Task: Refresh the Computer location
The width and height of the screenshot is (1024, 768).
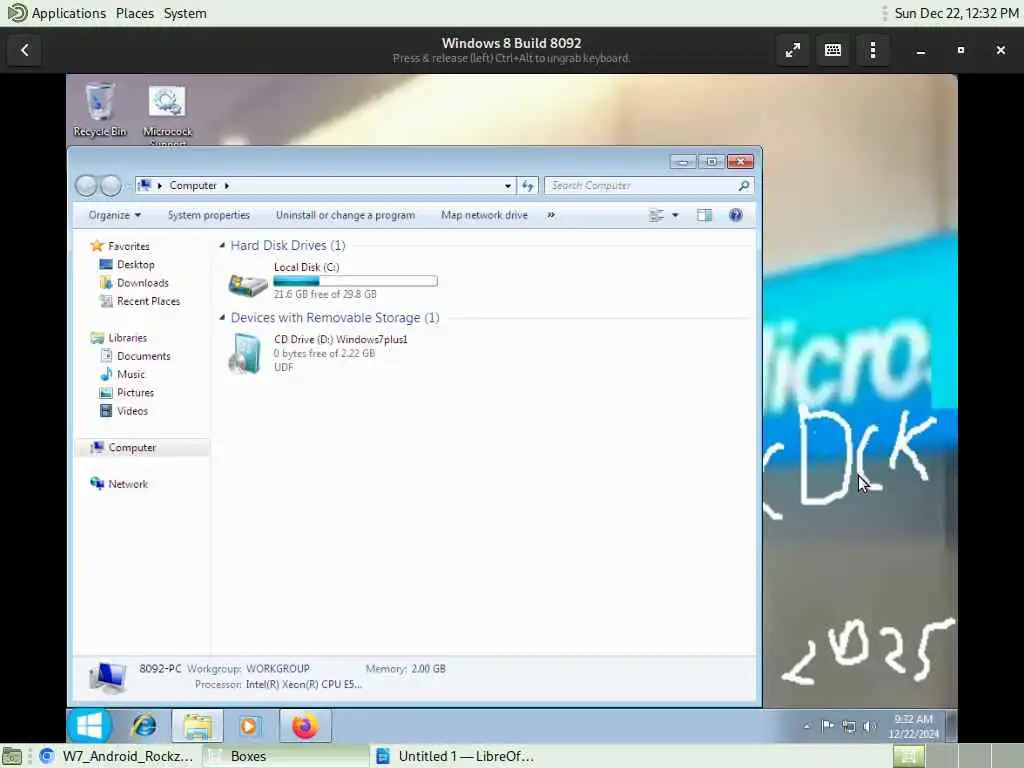Action: tap(528, 186)
